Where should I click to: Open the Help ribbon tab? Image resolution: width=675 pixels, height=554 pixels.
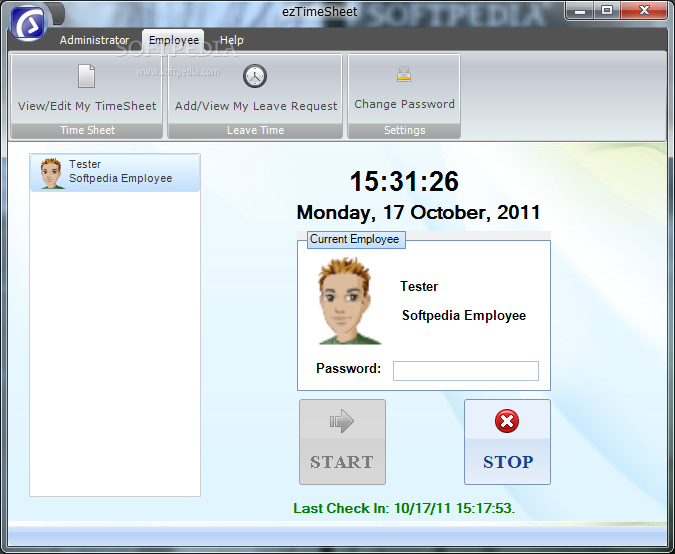tap(232, 40)
